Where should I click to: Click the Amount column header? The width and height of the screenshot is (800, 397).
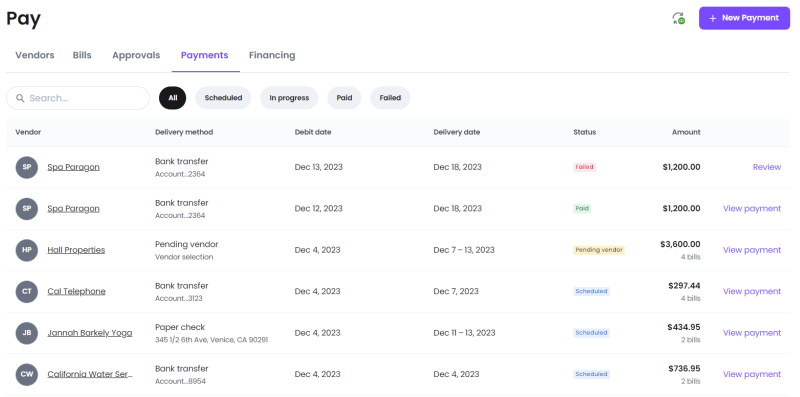686,132
